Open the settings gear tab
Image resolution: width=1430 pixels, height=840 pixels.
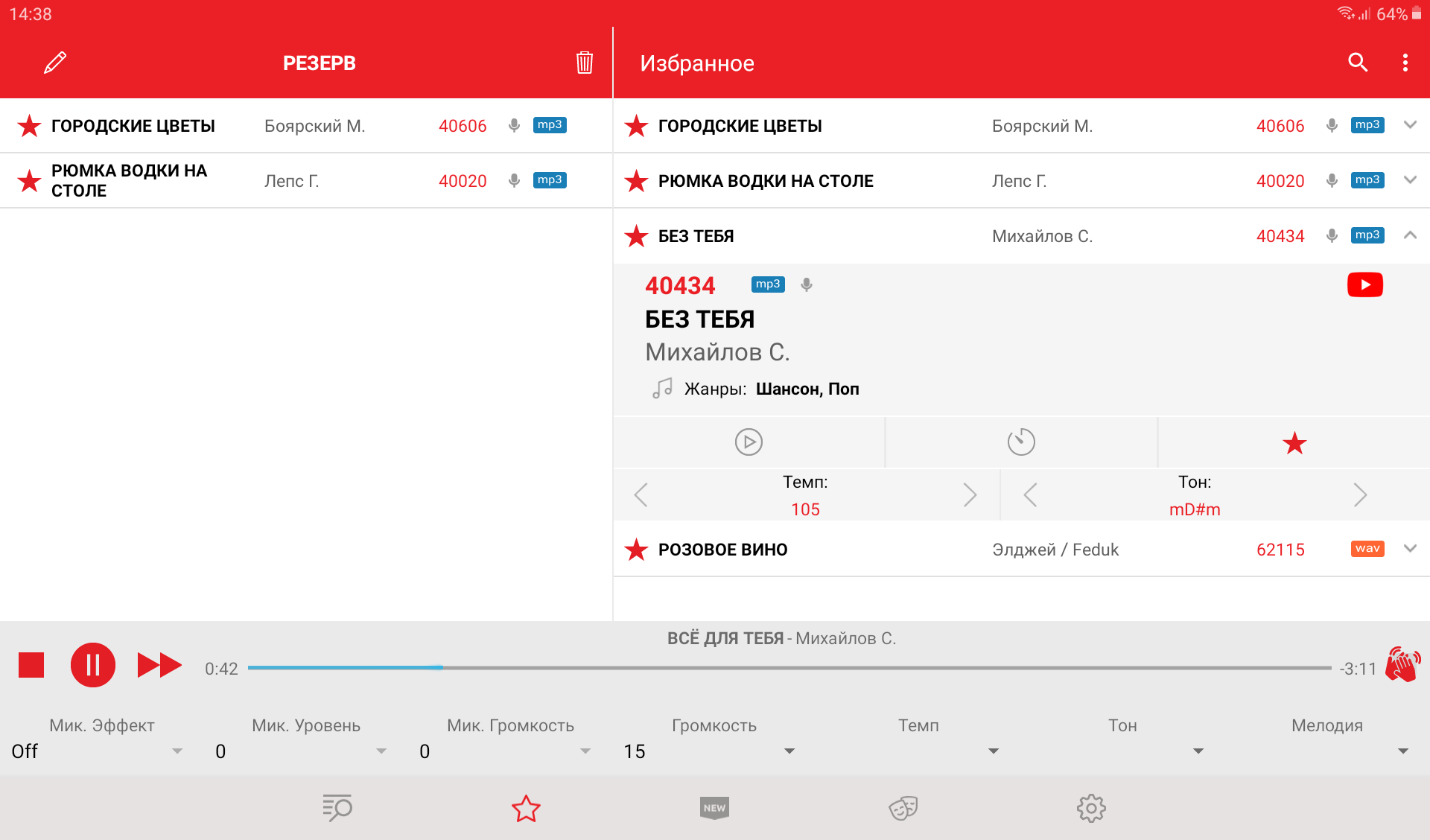[1091, 808]
